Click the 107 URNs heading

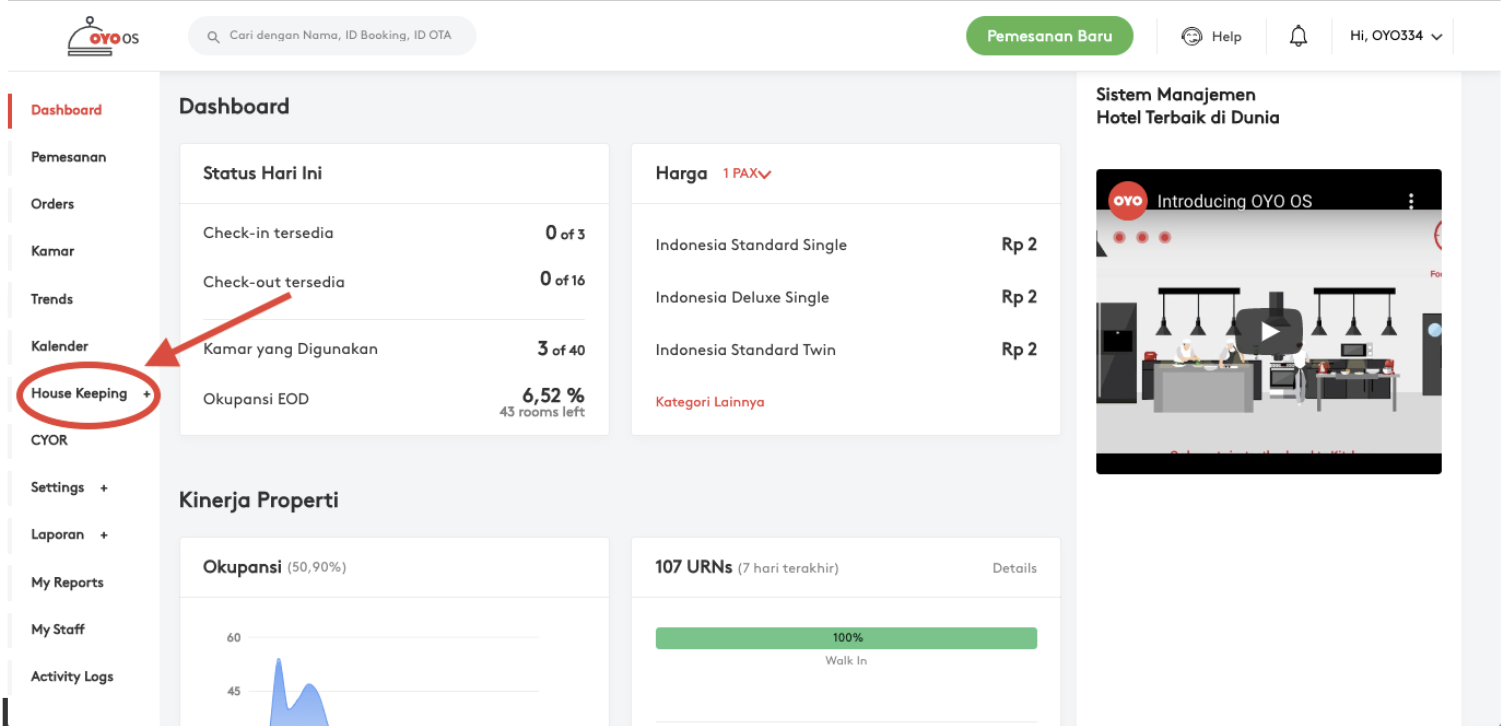[x=694, y=567]
